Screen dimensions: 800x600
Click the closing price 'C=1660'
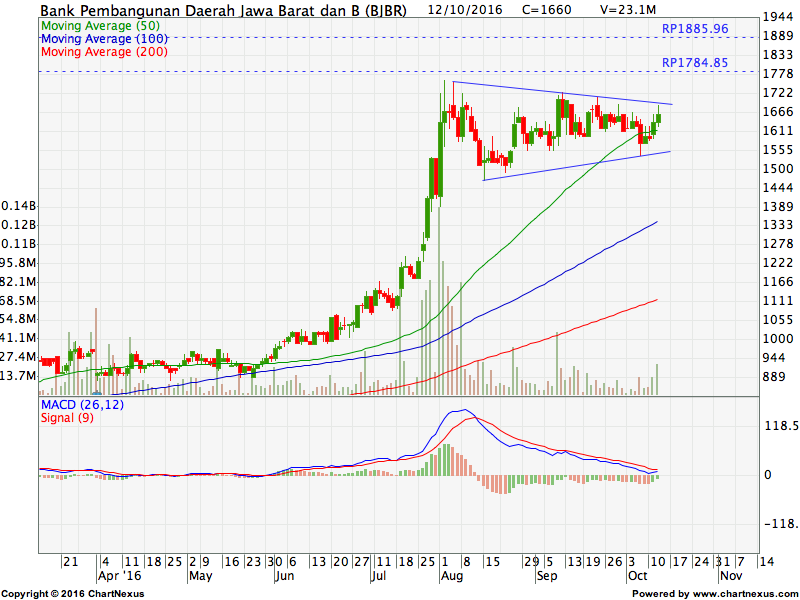547,10
